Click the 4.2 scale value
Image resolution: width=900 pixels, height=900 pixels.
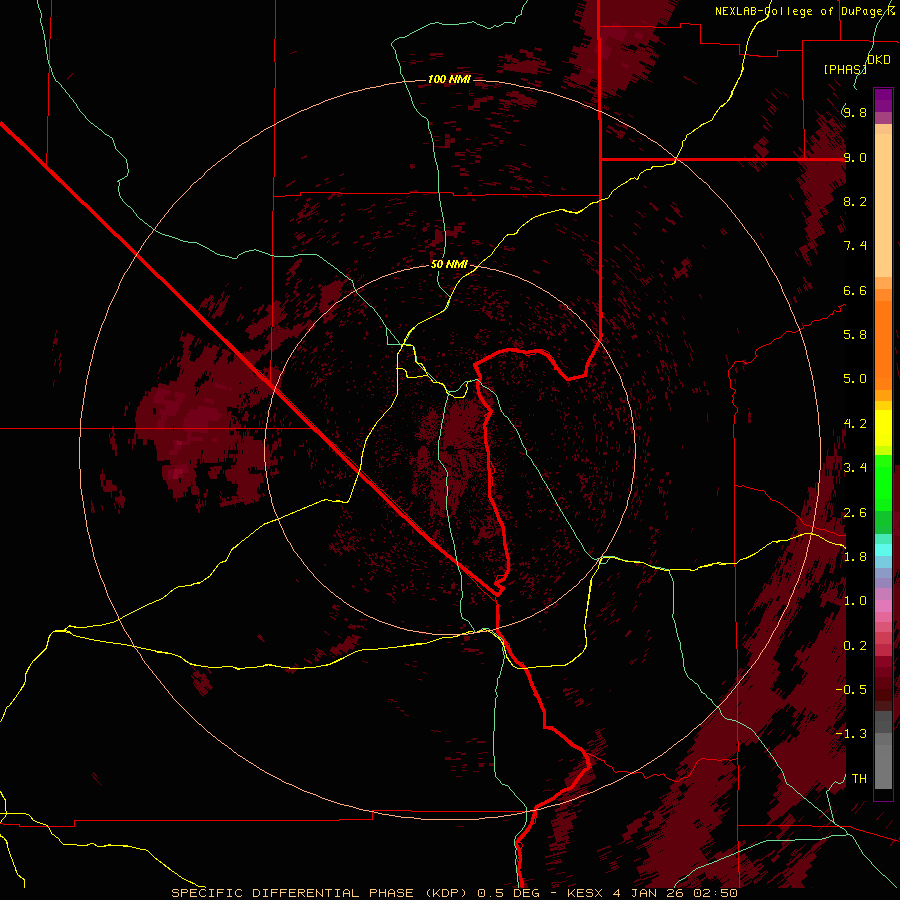tap(855, 424)
